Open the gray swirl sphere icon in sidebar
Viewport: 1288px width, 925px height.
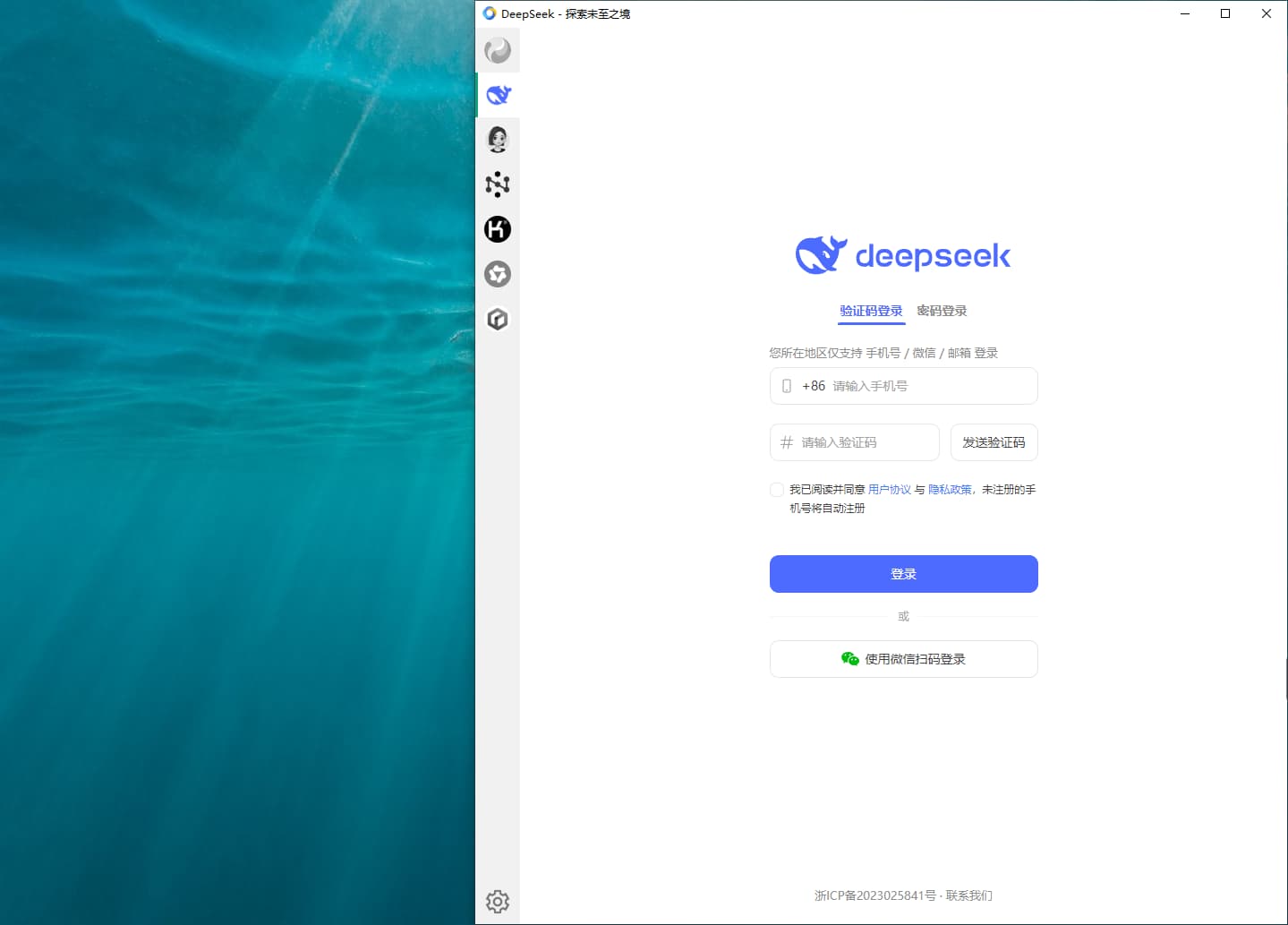pos(498,50)
